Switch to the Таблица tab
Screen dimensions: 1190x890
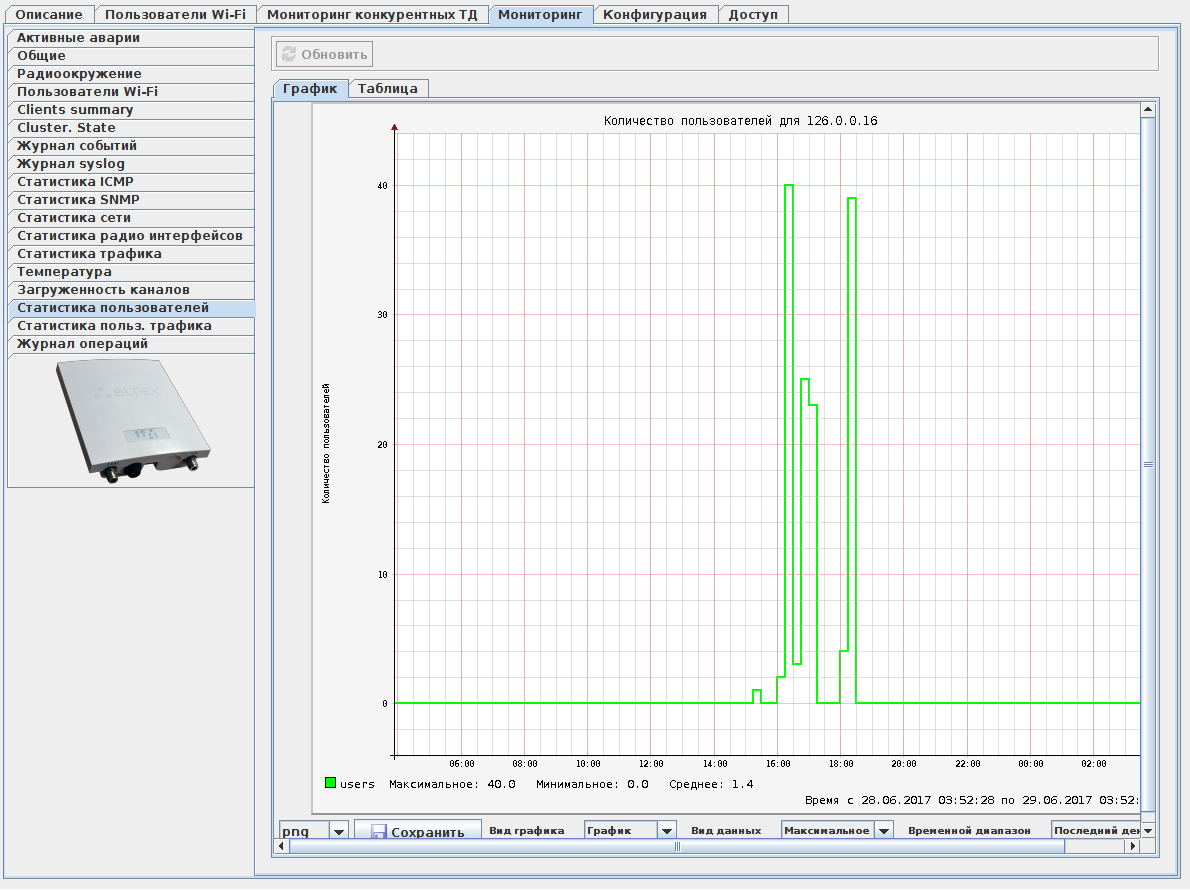click(387, 89)
